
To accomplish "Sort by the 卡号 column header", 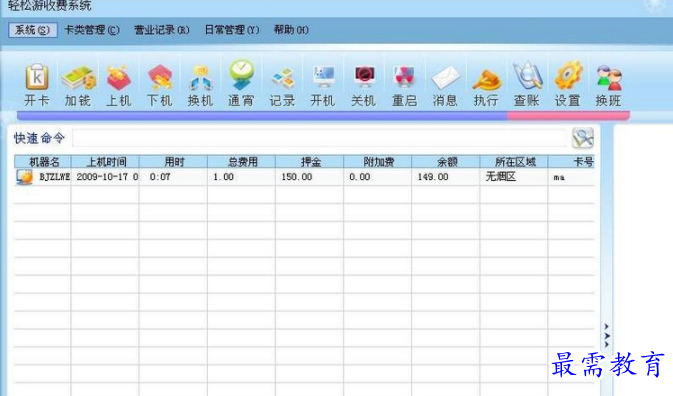I will point(571,162).
